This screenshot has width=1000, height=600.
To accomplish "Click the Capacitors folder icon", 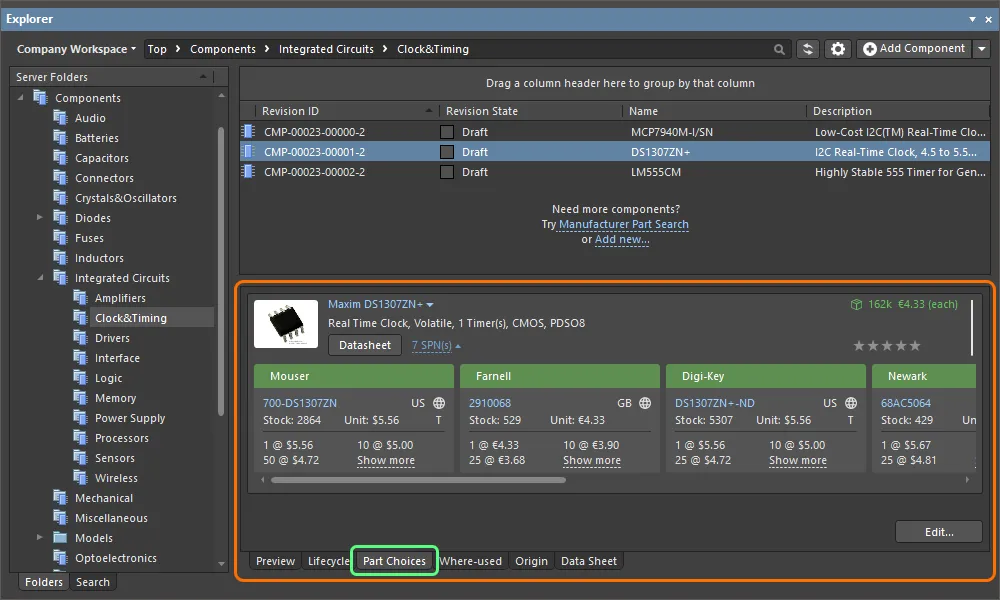I will click(x=60, y=158).
